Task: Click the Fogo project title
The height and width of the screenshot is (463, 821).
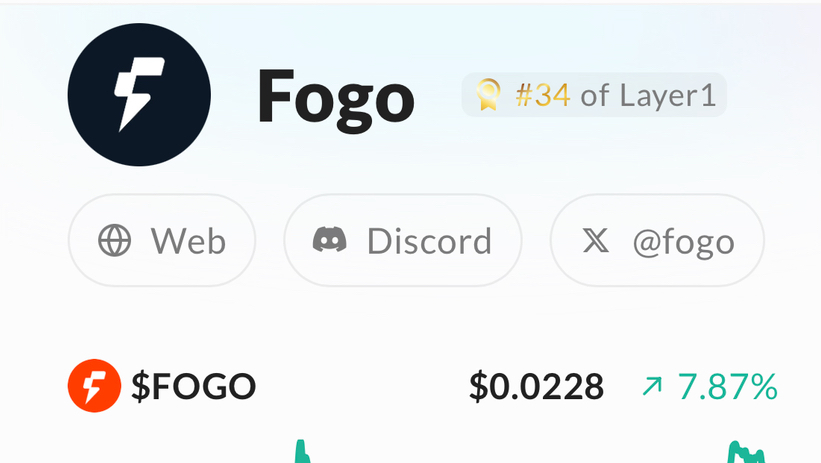Action: [x=336, y=100]
